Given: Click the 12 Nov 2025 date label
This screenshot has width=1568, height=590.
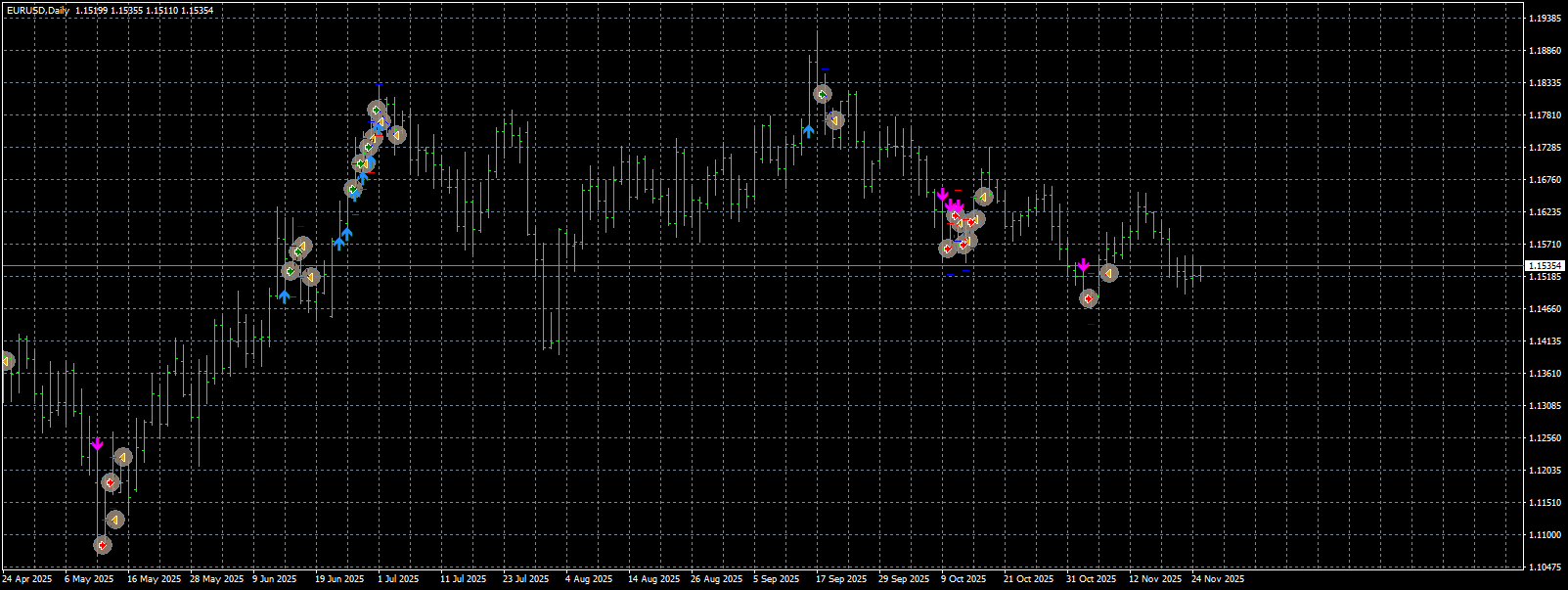Looking at the screenshot, I should pyautogui.click(x=1155, y=579).
